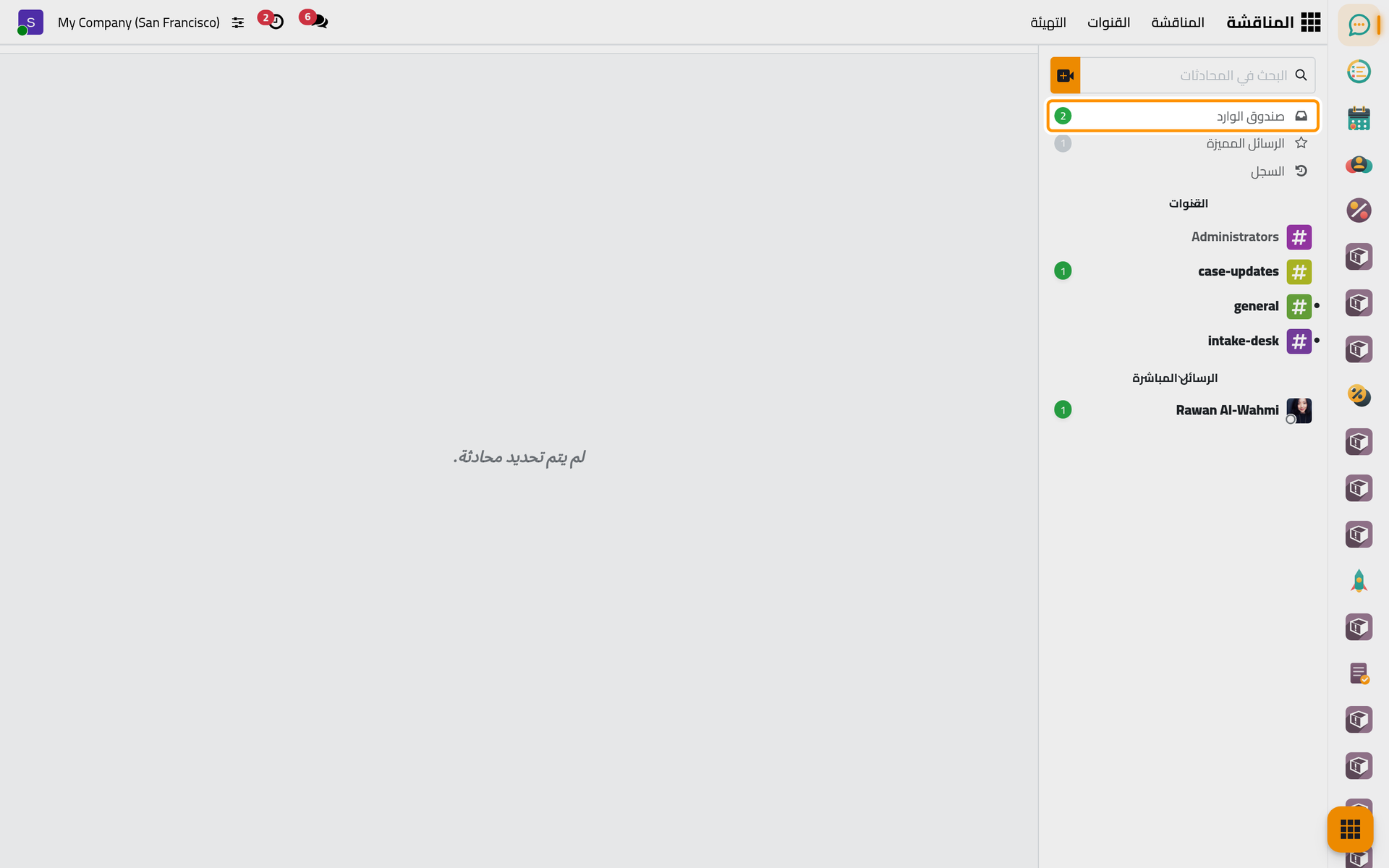Open the home menu grid icon
1389x868 pixels.
click(1310, 22)
